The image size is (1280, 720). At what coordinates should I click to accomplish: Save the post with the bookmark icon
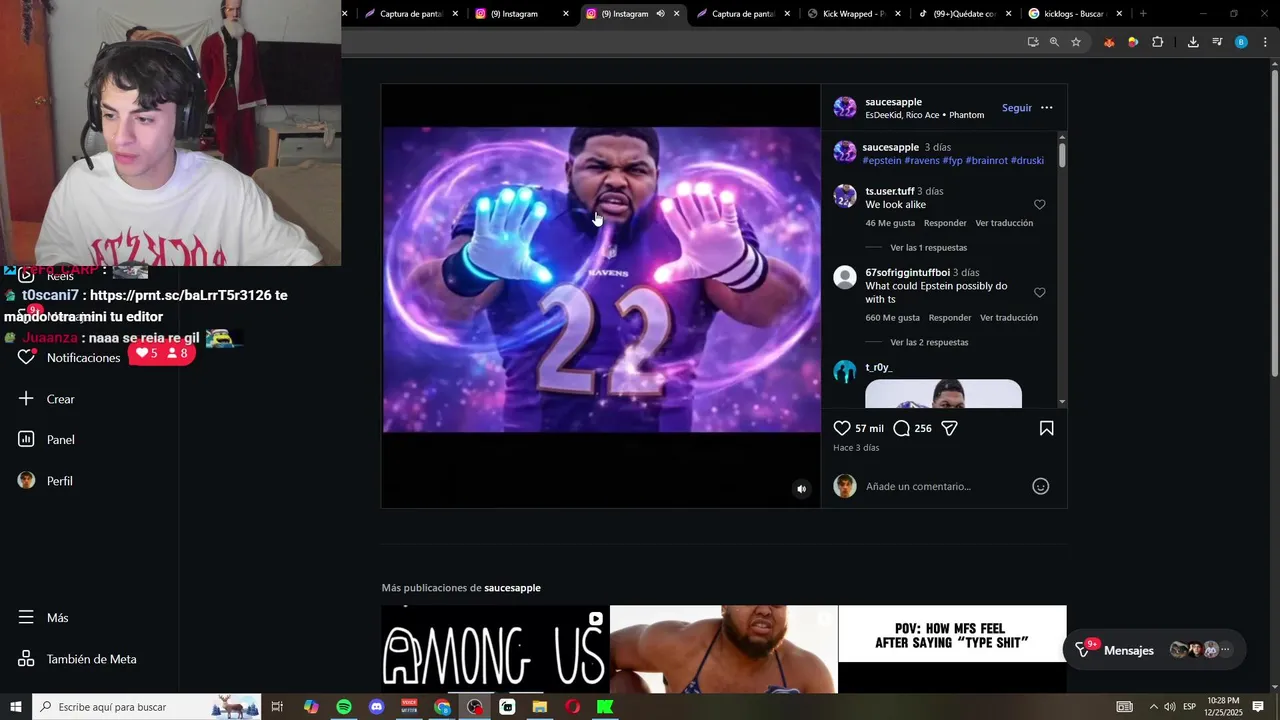coord(1046,428)
